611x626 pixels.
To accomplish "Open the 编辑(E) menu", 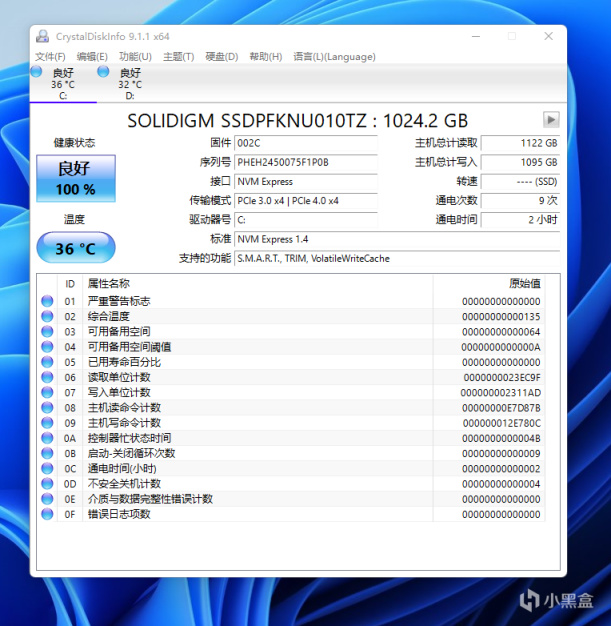I will 92,57.
